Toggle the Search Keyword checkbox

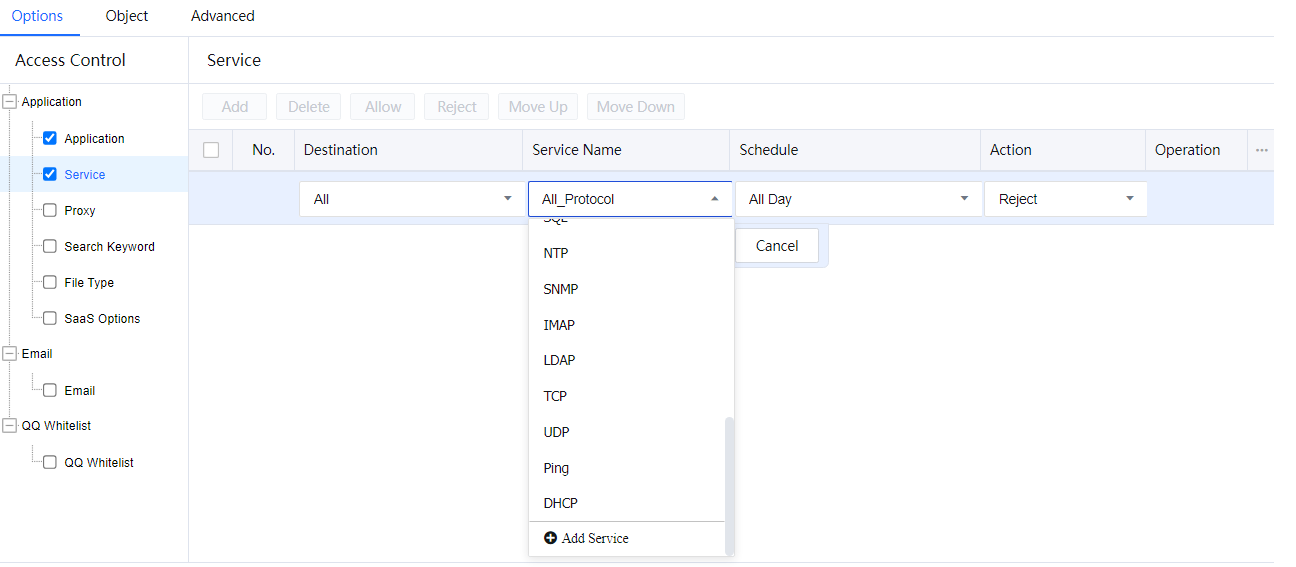(50, 246)
